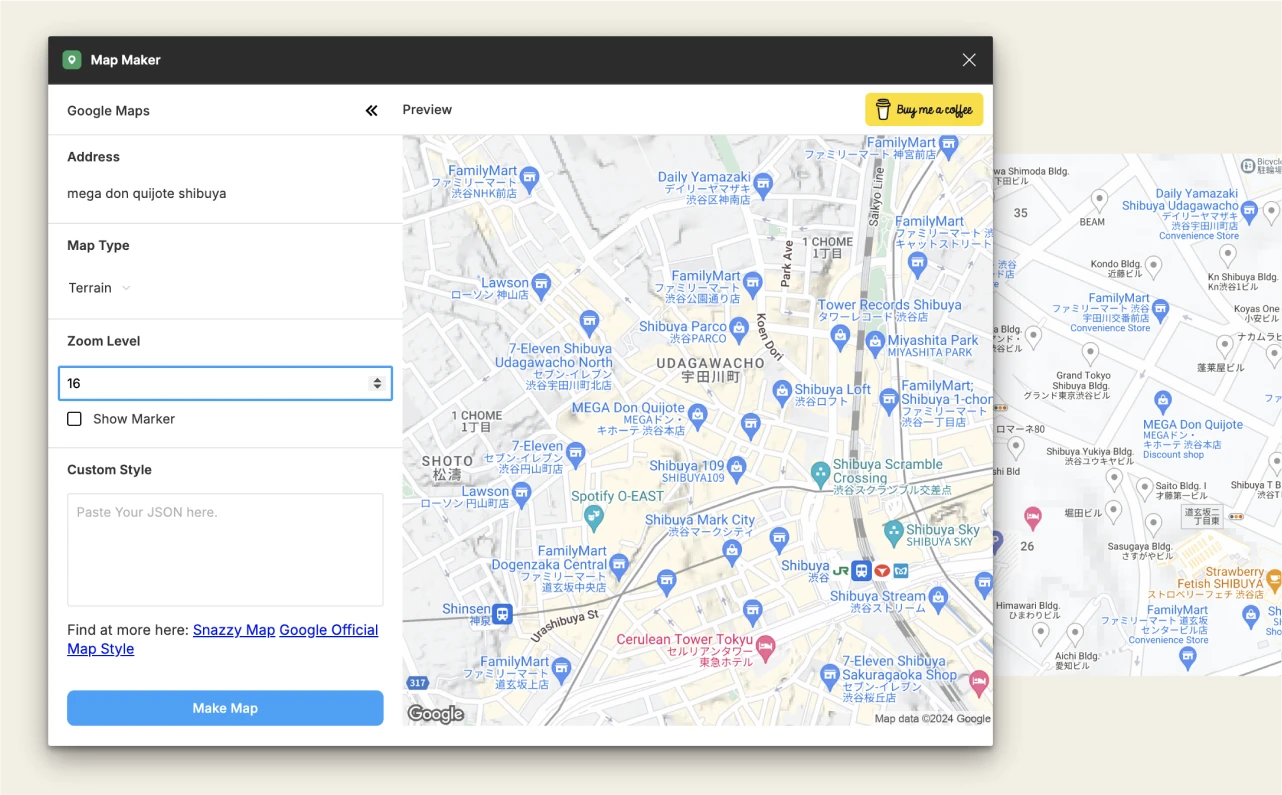Click the route 317 road shield
Viewport: 1282px width, 795px height.
417,683
